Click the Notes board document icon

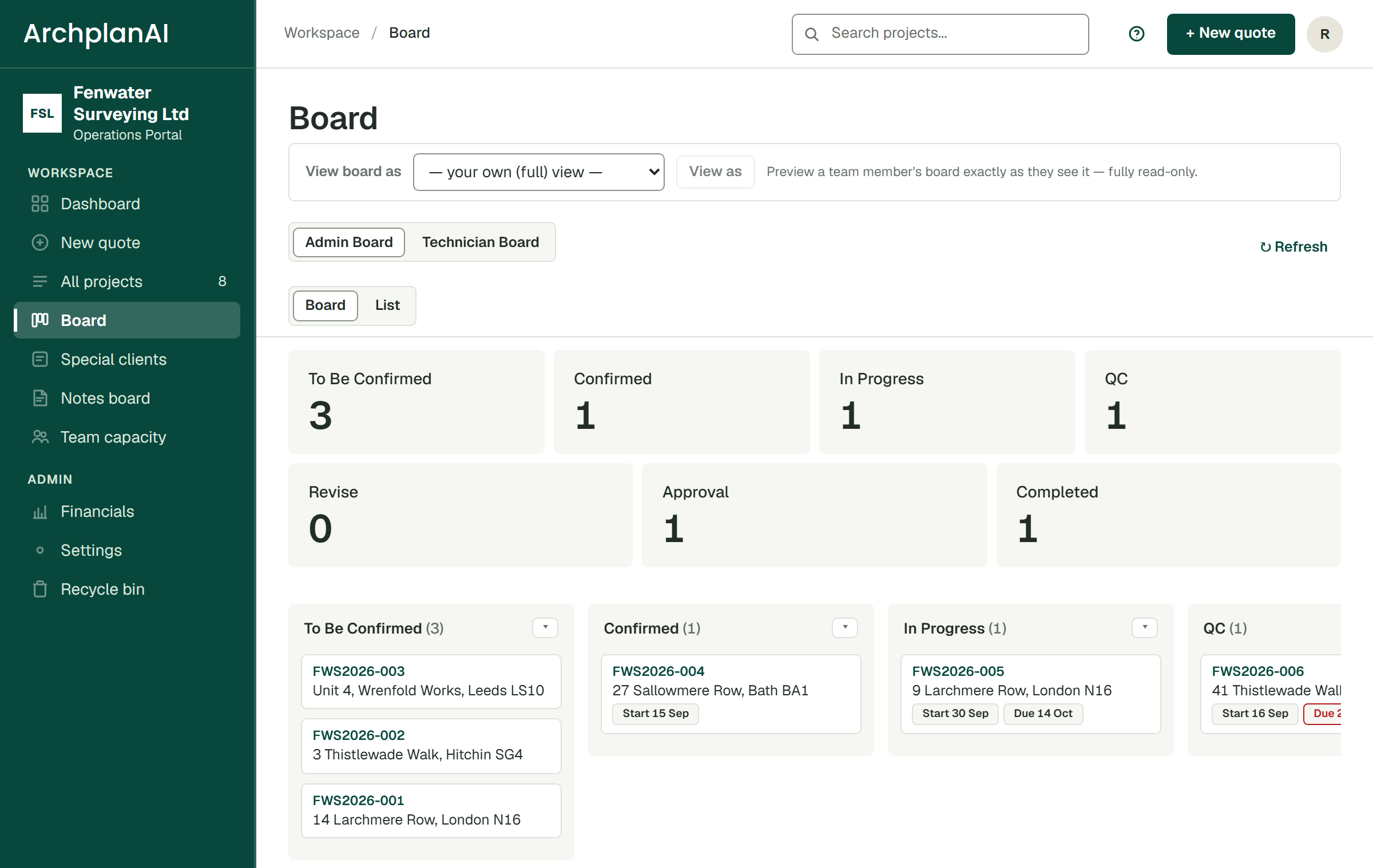tap(40, 398)
